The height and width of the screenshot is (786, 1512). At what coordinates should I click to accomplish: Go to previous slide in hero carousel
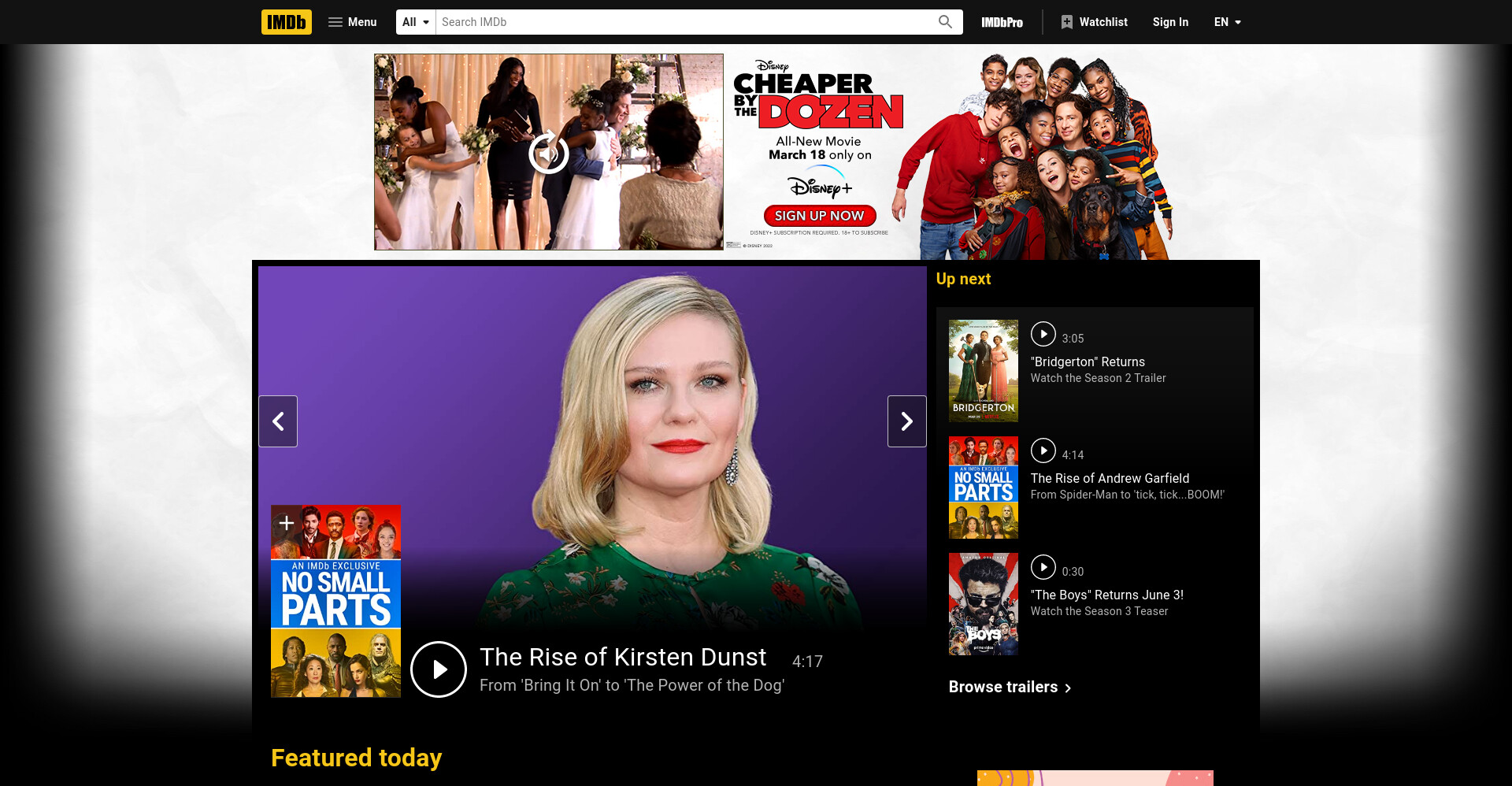click(278, 421)
